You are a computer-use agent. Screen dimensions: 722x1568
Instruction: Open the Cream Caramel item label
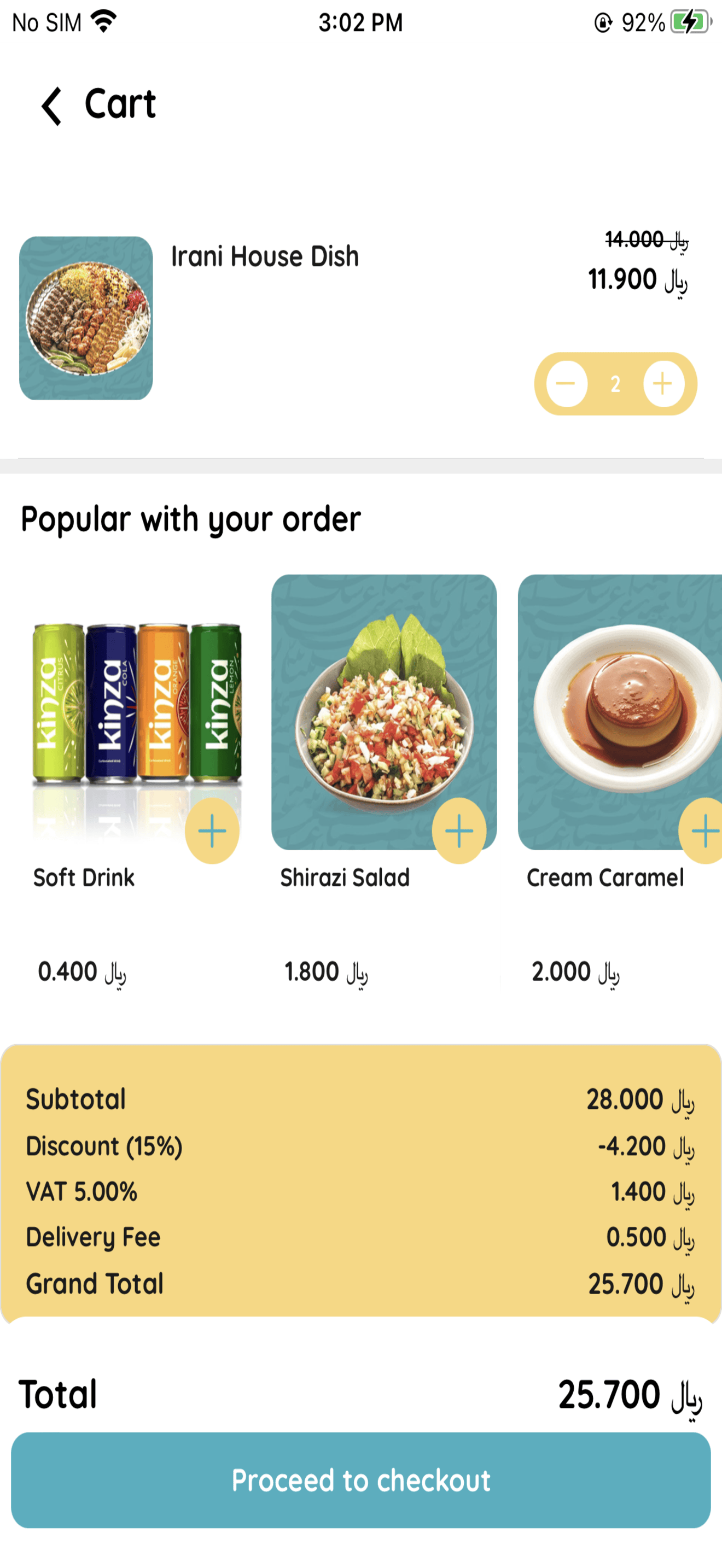[605, 877]
